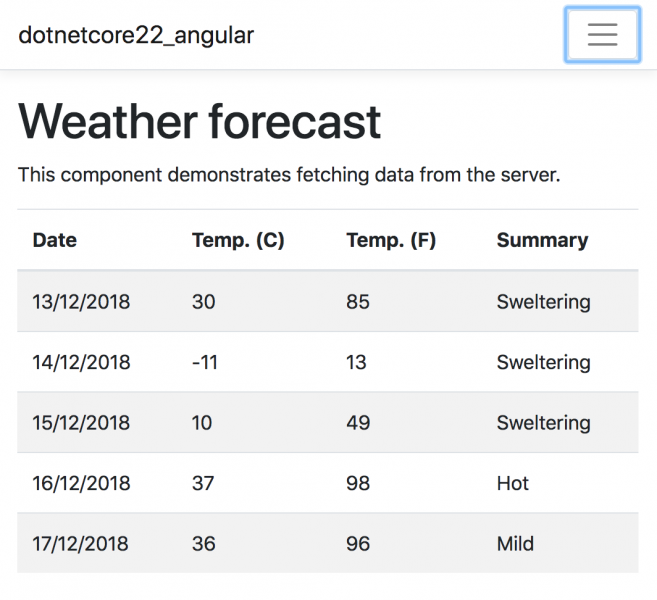Click the dotnetcore22_angular brand link
The image size is (657, 600).
(x=136, y=35)
